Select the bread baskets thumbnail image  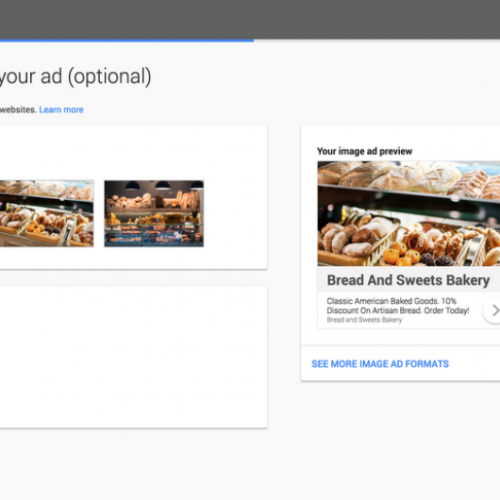click(x=47, y=213)
